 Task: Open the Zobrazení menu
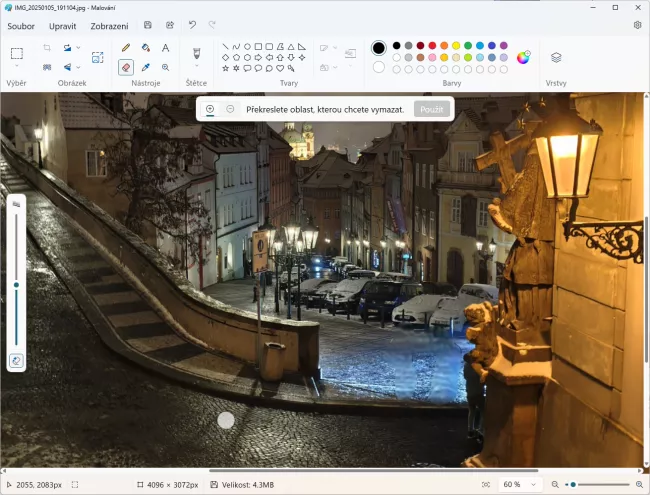click(109, 25)
